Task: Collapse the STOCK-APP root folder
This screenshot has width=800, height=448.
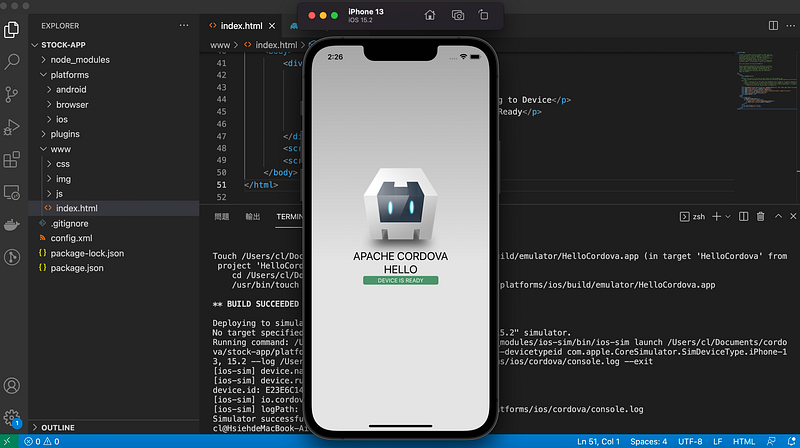Action: click(114, 45)
